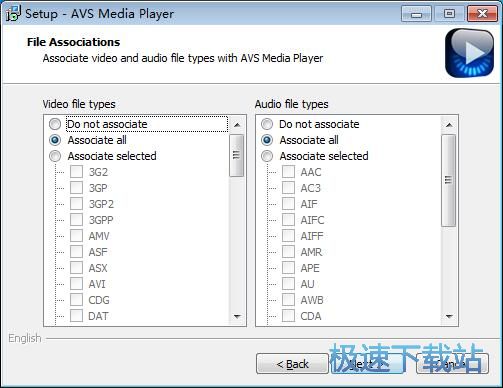Viewport: 503px width, 388px height.
Task: Click the 'File Associations' heading text
Action: [73, 42]
